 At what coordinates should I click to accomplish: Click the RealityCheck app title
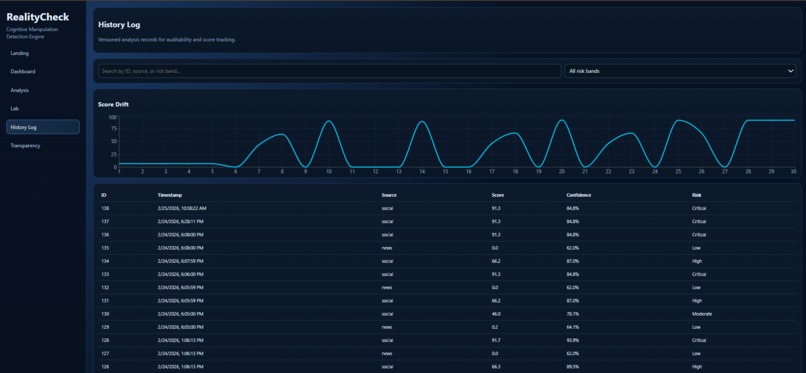tap(38, 17)
